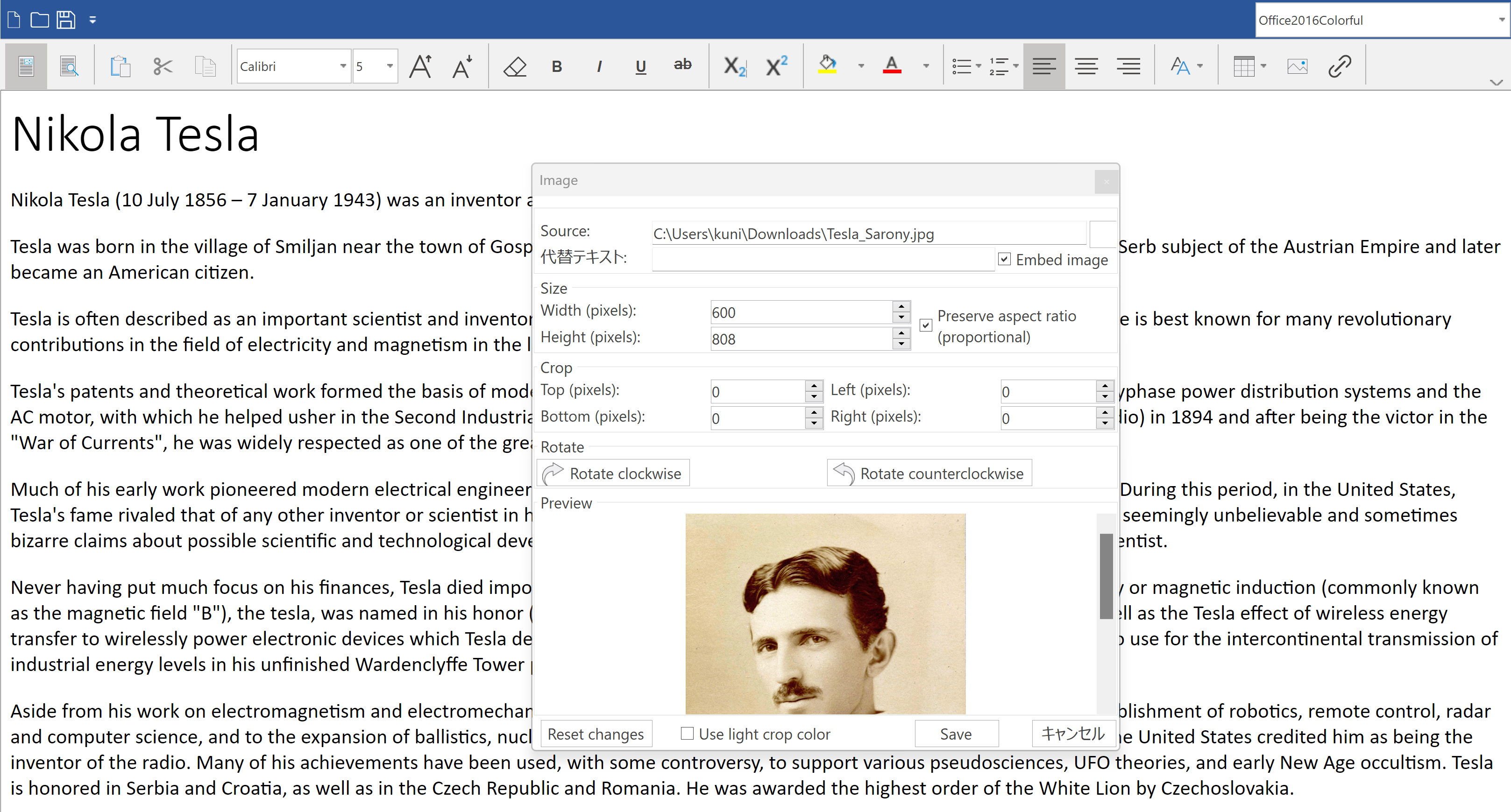Image resolution: width=1511 pixels, height=812 pixels.
Task: Open the Office2016Colorful theme combo box
Action: 1382,20
